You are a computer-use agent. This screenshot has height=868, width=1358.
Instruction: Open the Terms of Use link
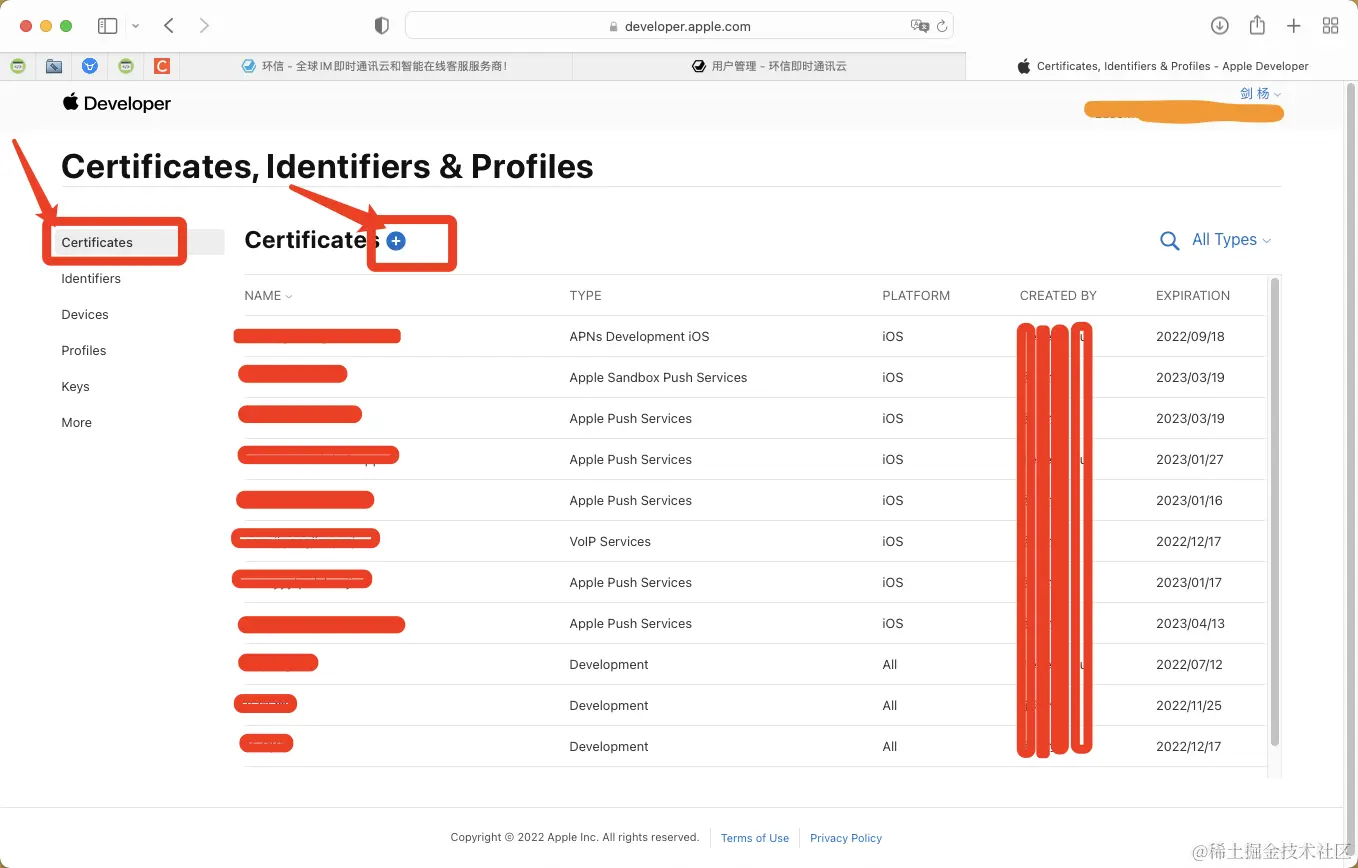pyautogui.click(x=755, y=838)
